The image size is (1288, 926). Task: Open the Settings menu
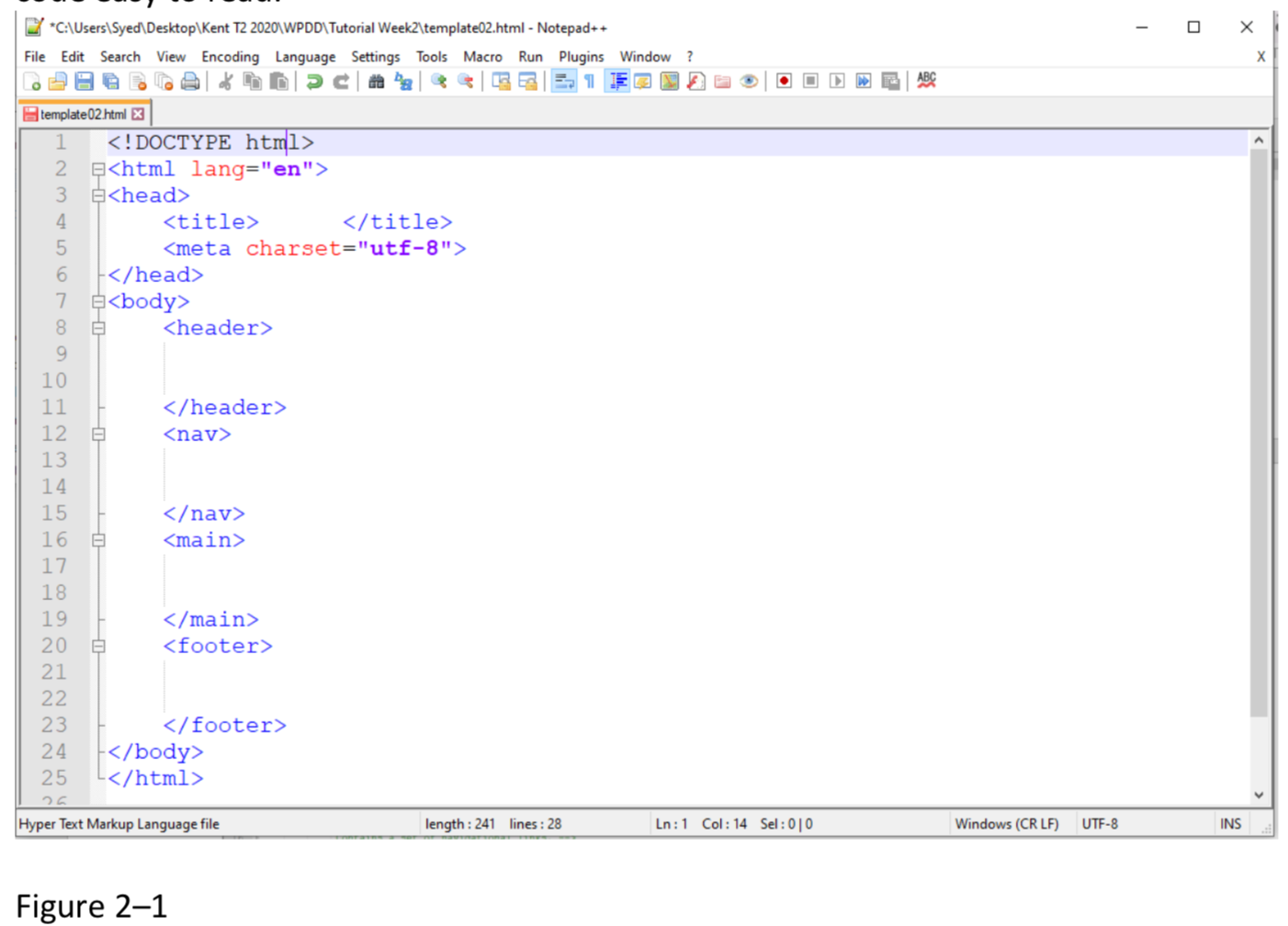pyautogui.click(x=376, y=57)
